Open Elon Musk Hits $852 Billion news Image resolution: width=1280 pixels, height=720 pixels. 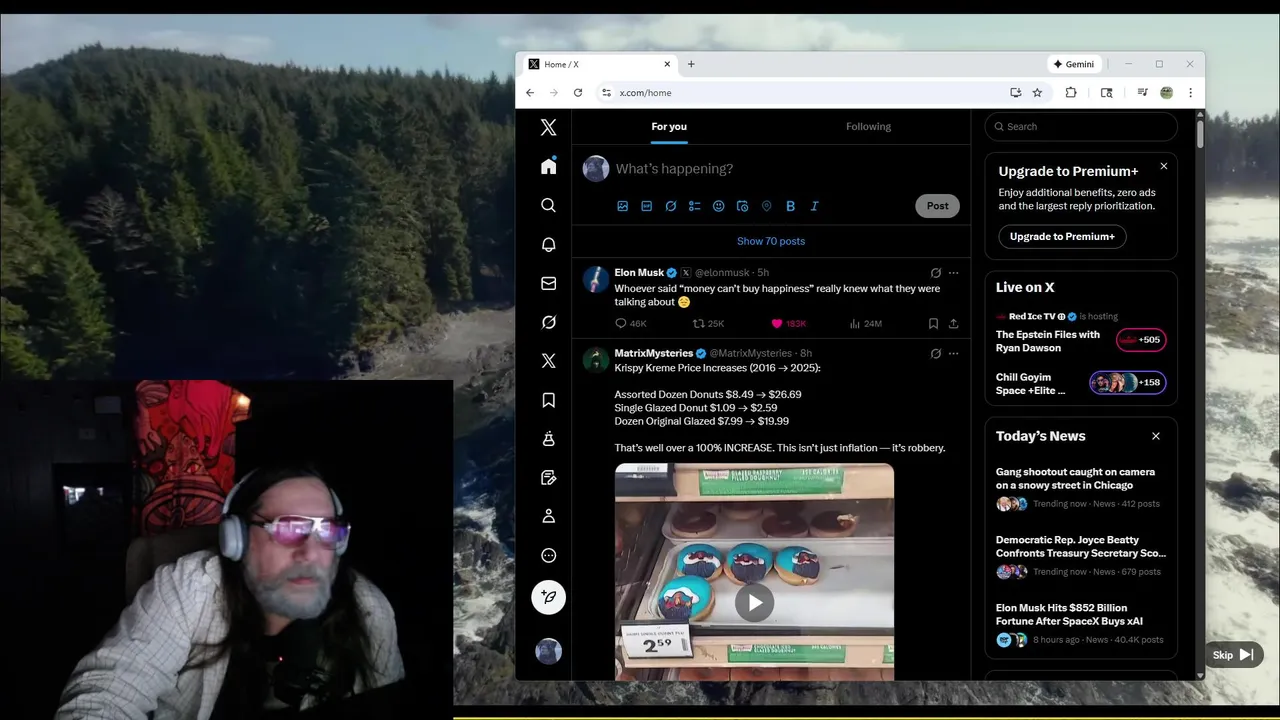tap(1081, 624)
